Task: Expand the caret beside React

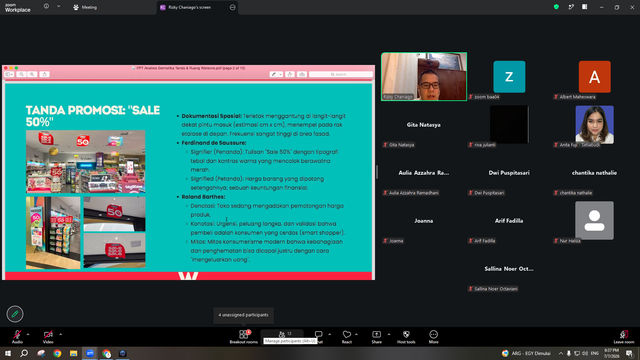Action: 356,334
